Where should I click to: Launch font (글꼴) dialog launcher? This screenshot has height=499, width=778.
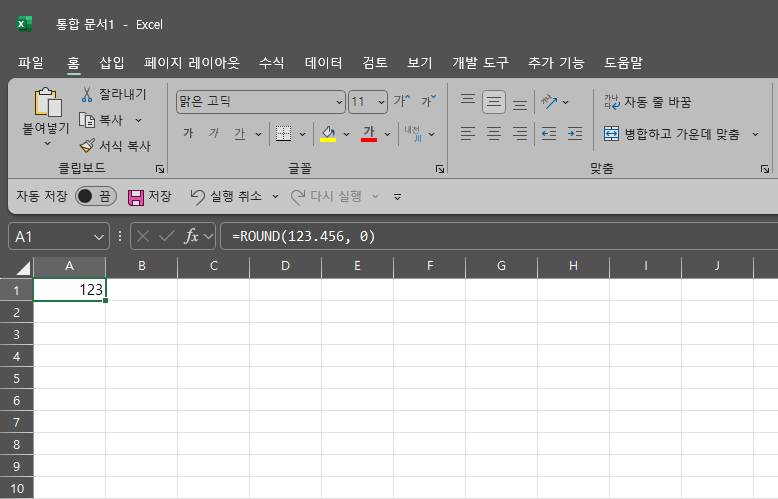pos(440,169)
